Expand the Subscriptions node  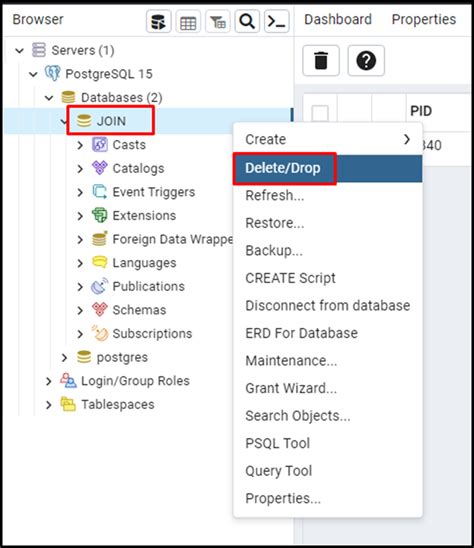(80, 334)
